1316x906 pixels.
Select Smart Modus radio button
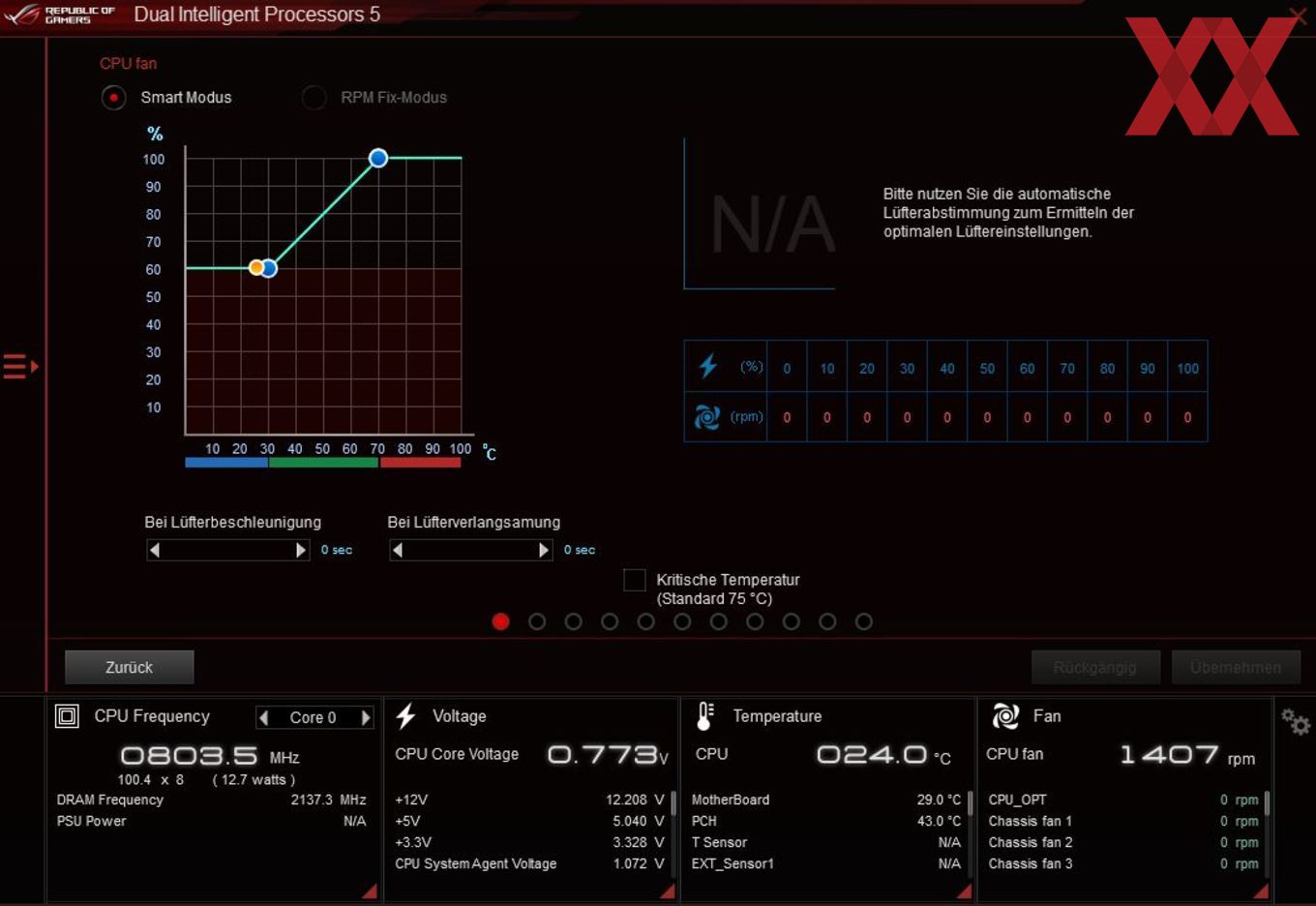pos(114,98)
